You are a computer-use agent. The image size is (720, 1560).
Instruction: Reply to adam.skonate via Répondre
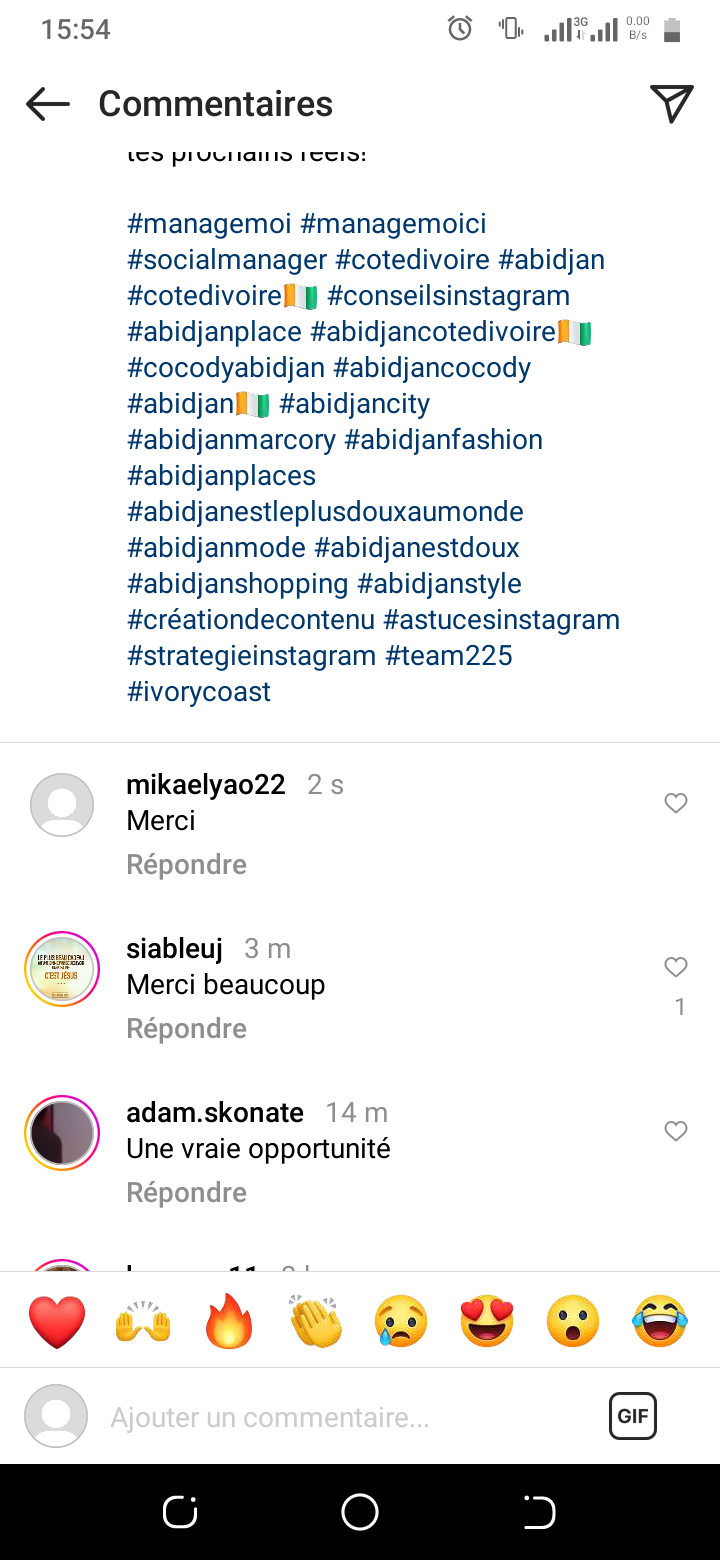click(x=187, y=1192)
